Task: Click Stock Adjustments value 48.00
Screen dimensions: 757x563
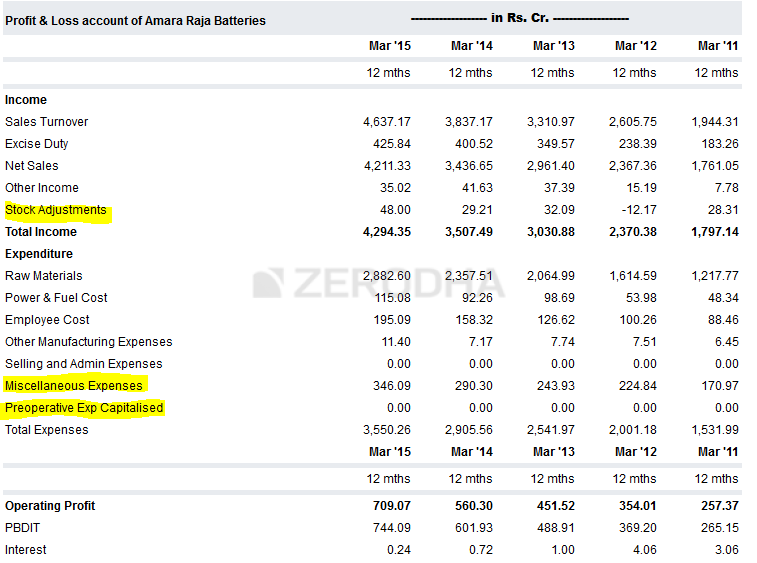Action: [x=395, y=210]
